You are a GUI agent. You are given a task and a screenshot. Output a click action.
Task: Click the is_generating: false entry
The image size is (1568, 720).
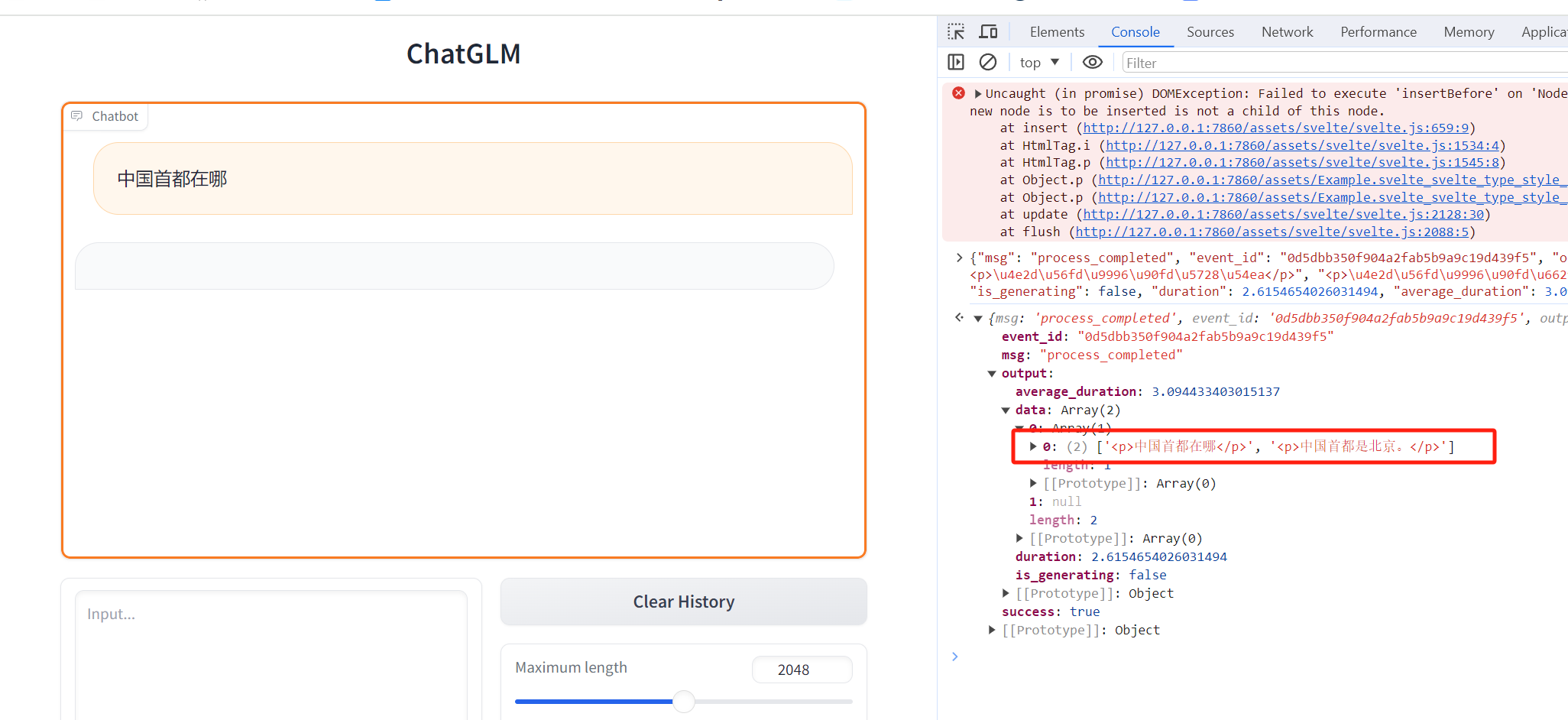pyautogui.click(x=1090, y=575)
